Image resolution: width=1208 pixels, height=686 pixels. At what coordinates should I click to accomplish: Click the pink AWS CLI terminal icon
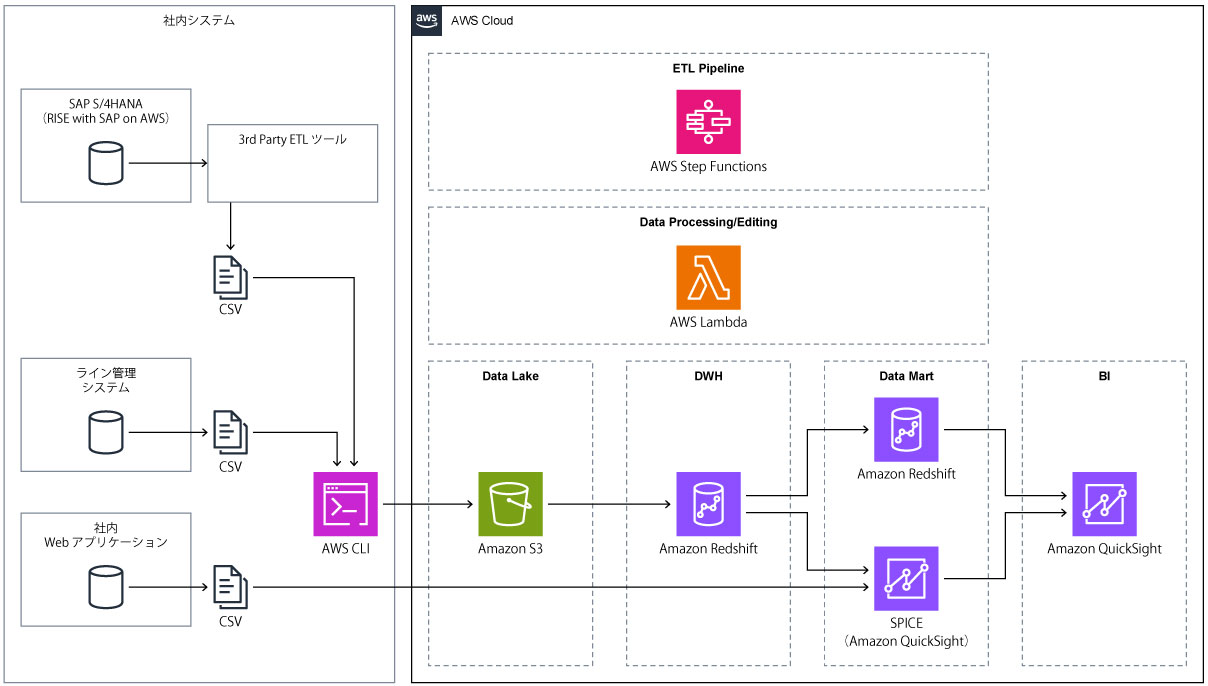345,504
